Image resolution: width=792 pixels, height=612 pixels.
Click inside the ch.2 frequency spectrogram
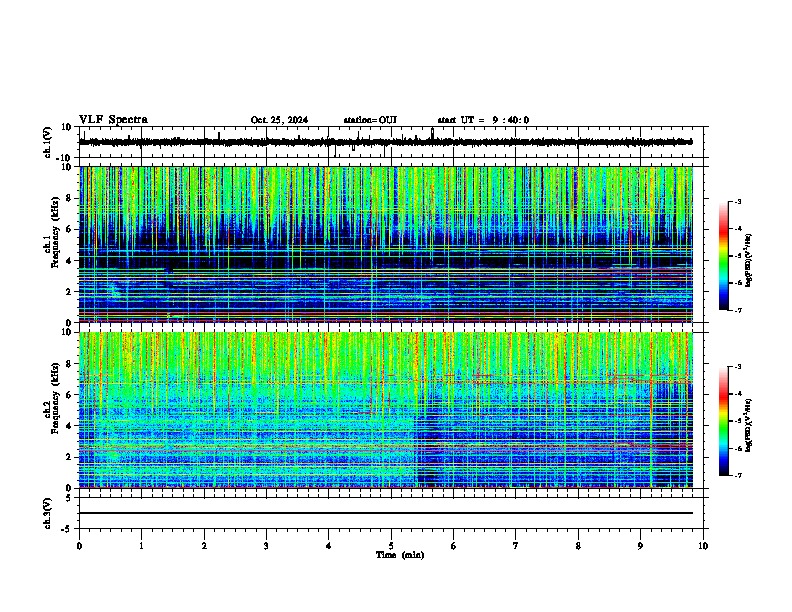pos(386,410)
